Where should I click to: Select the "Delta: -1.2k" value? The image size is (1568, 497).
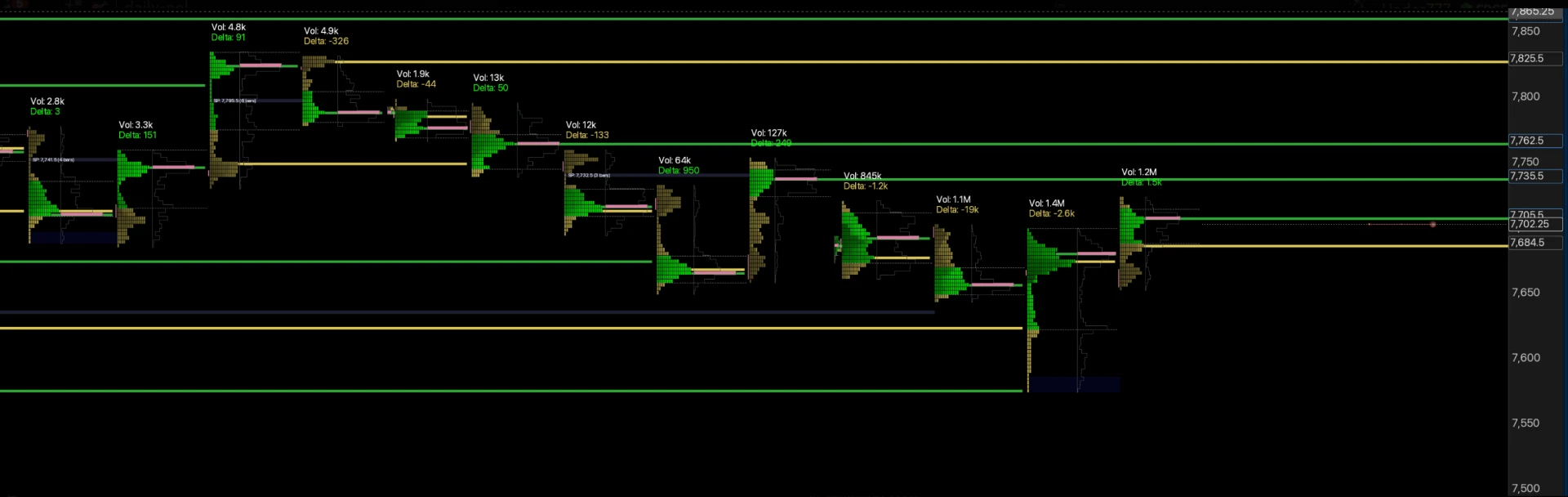click(x=866, y=186)
